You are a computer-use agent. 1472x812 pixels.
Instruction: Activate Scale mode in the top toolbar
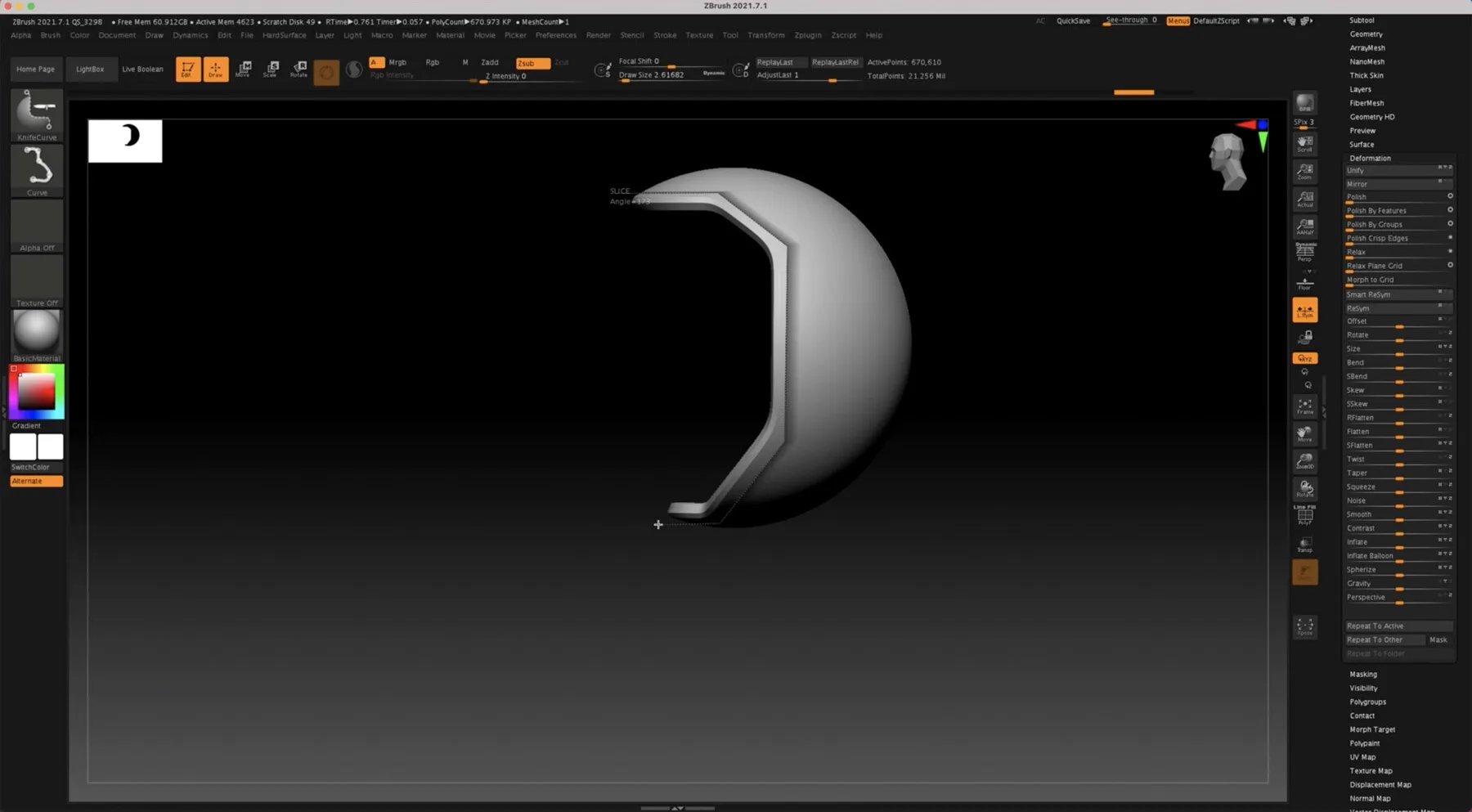click(271, 69)
